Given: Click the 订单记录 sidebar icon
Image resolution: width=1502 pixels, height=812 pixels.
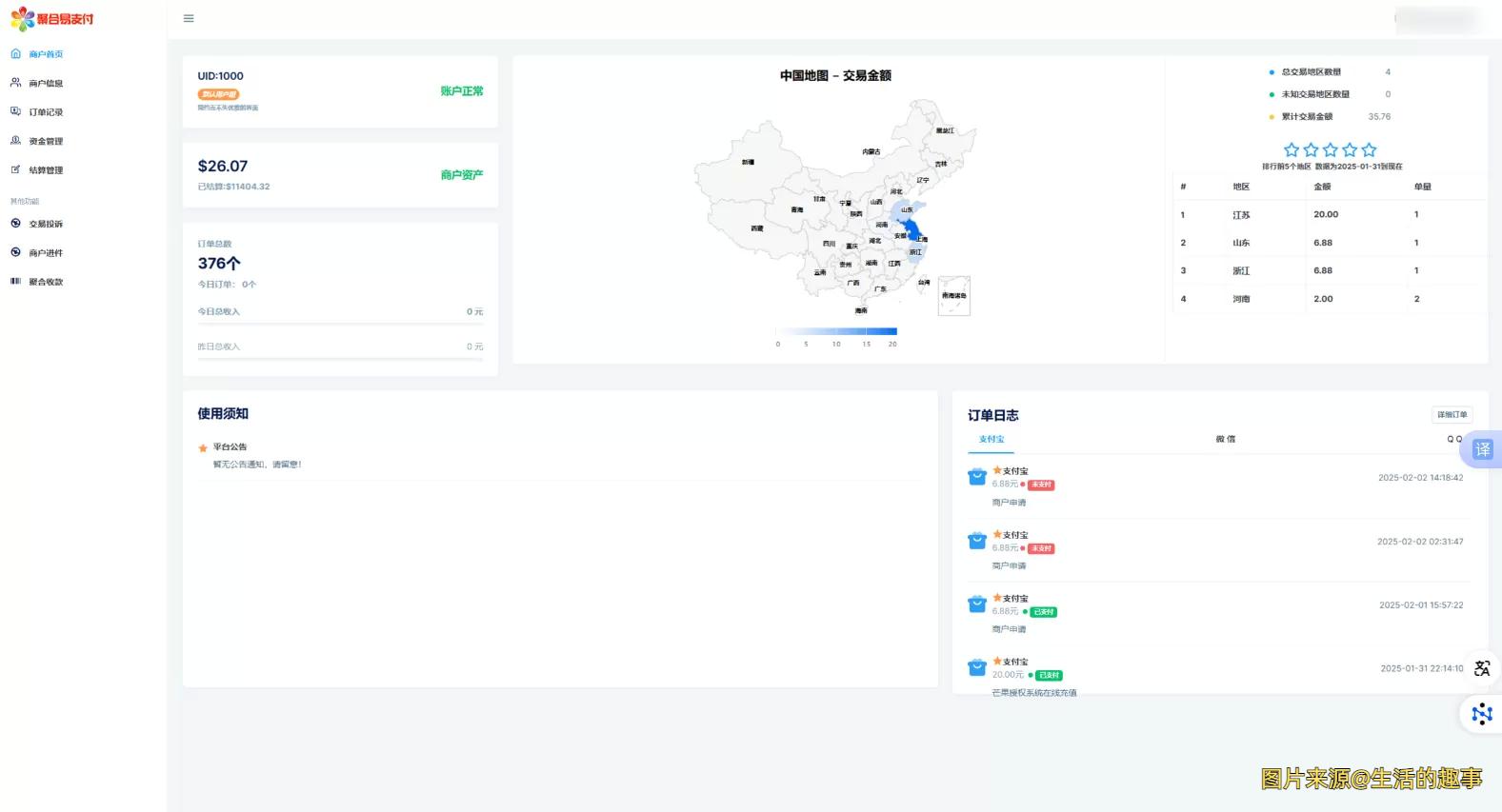Looking at the screenshot, I should point(15,111).
